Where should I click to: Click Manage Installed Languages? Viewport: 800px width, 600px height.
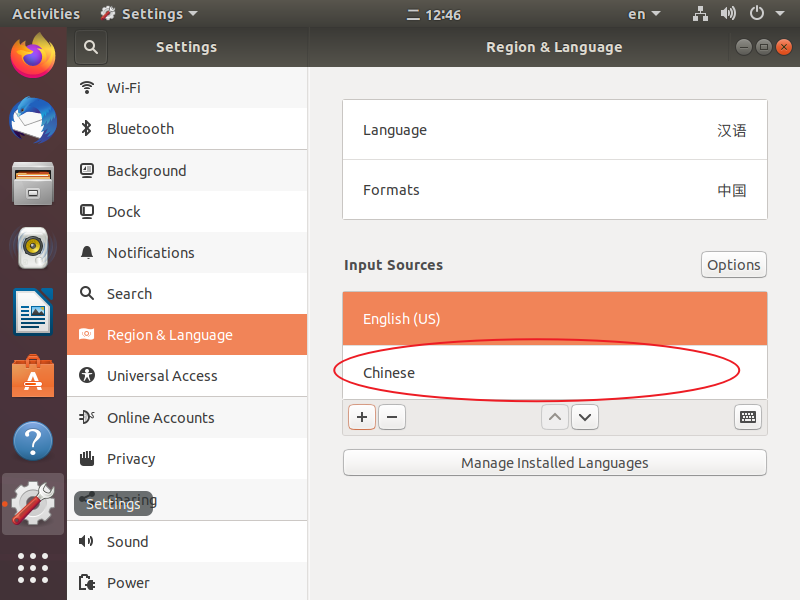coord(555,463)
